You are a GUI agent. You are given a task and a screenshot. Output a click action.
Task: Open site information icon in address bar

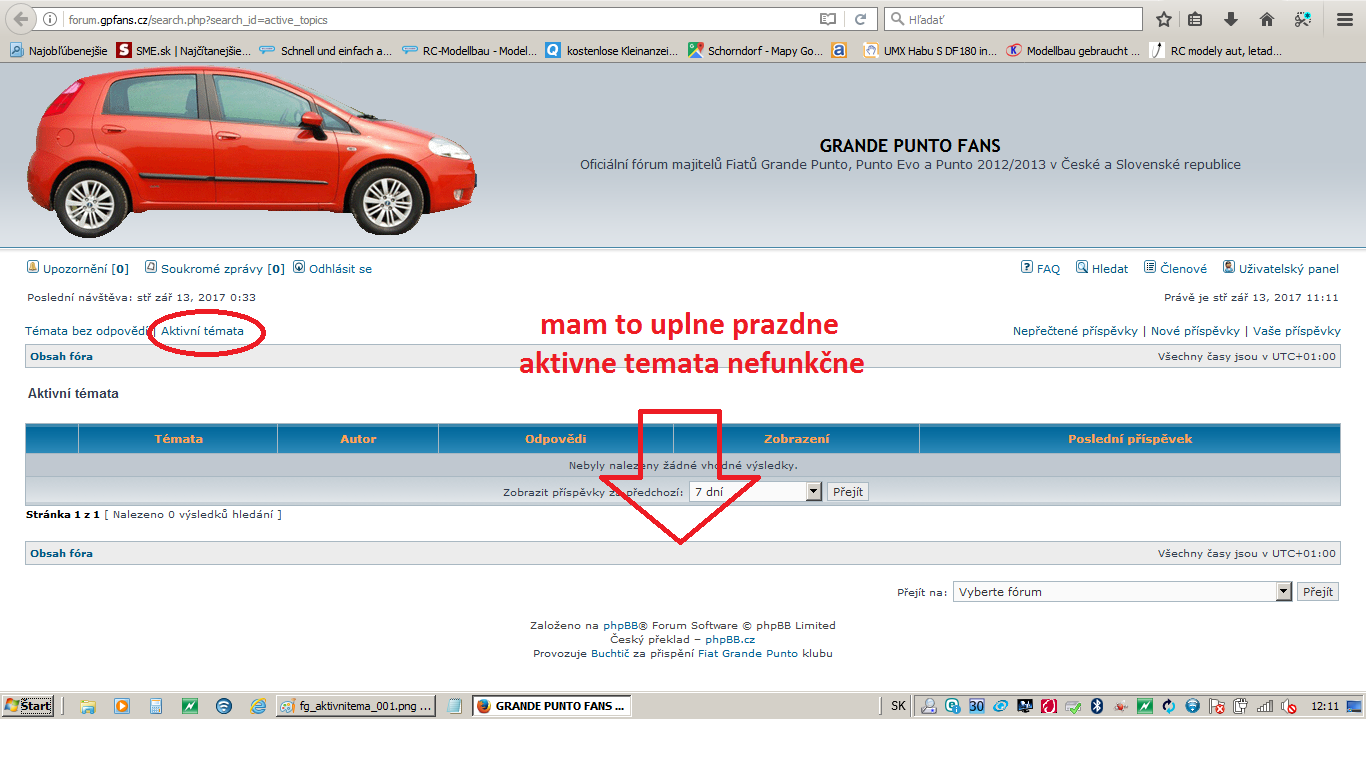pos(50,19)
